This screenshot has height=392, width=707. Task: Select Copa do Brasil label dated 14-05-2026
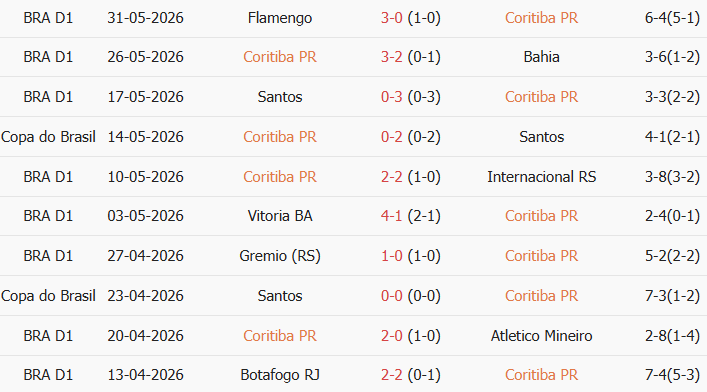tap(48, 137)
